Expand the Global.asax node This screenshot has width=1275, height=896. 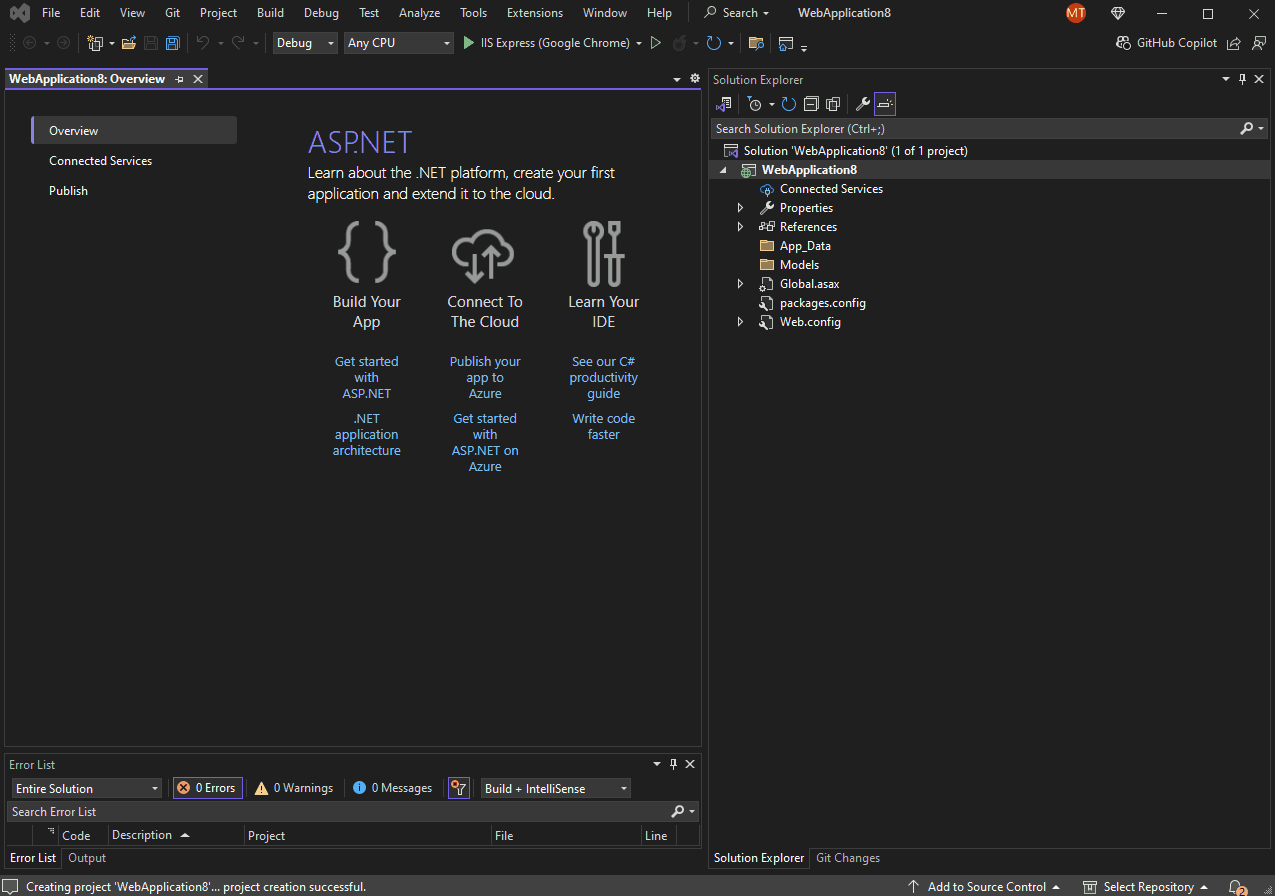(x=740, y=284)
